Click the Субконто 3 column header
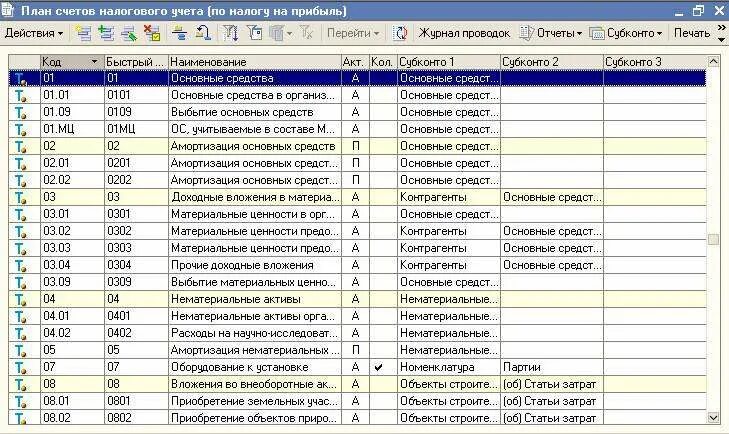The width and height of the screenshot is (729, 434). point(655,61)
